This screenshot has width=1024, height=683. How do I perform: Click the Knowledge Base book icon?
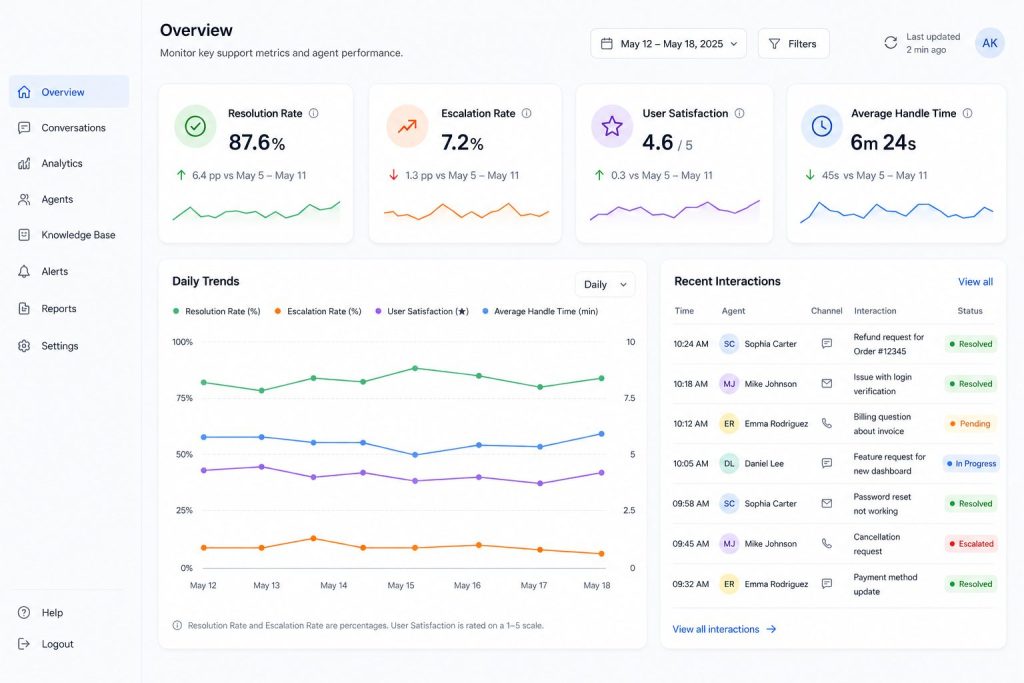(24, 235)
